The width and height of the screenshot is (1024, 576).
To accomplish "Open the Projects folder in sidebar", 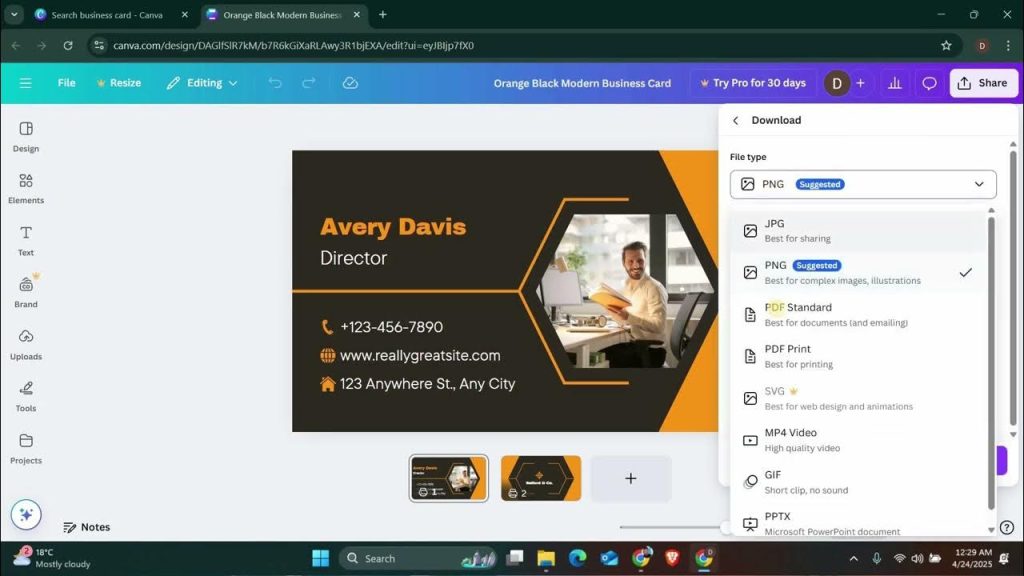I will (x=26, y=447).
